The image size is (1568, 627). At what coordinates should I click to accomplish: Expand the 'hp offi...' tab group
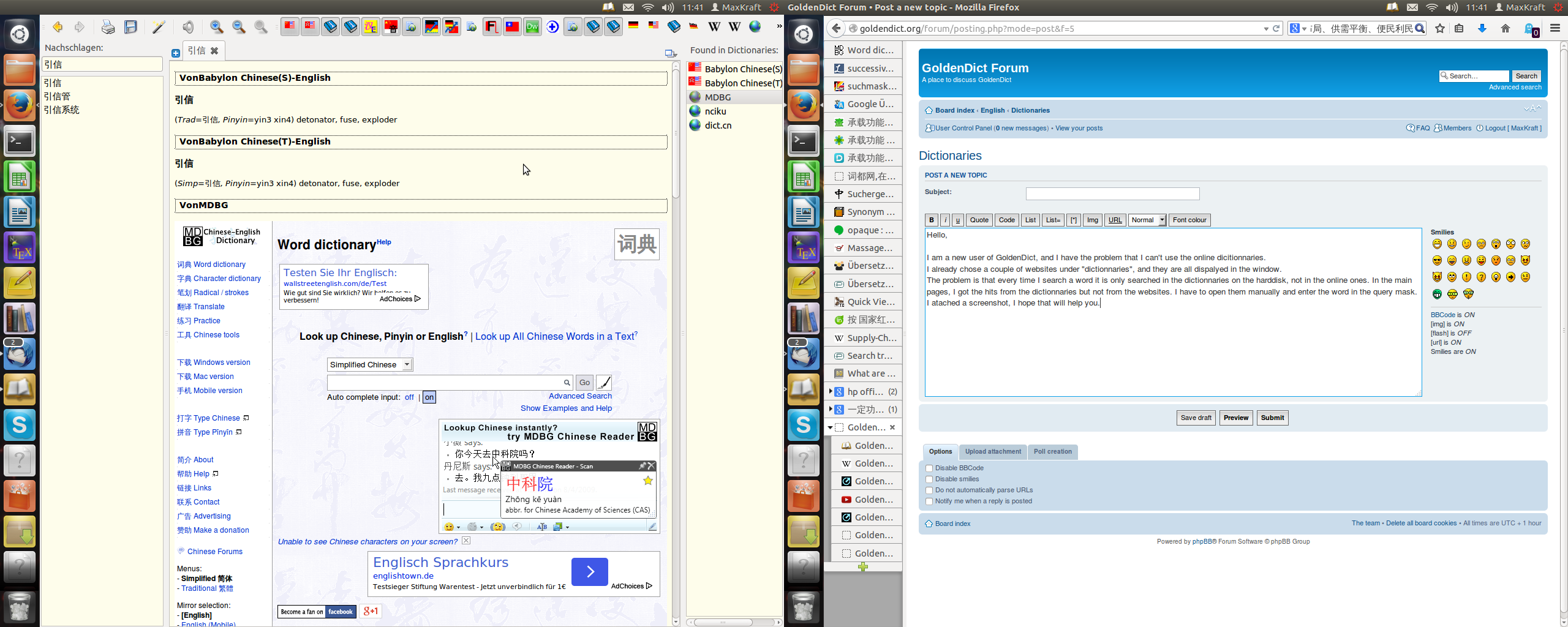[831, 391]
